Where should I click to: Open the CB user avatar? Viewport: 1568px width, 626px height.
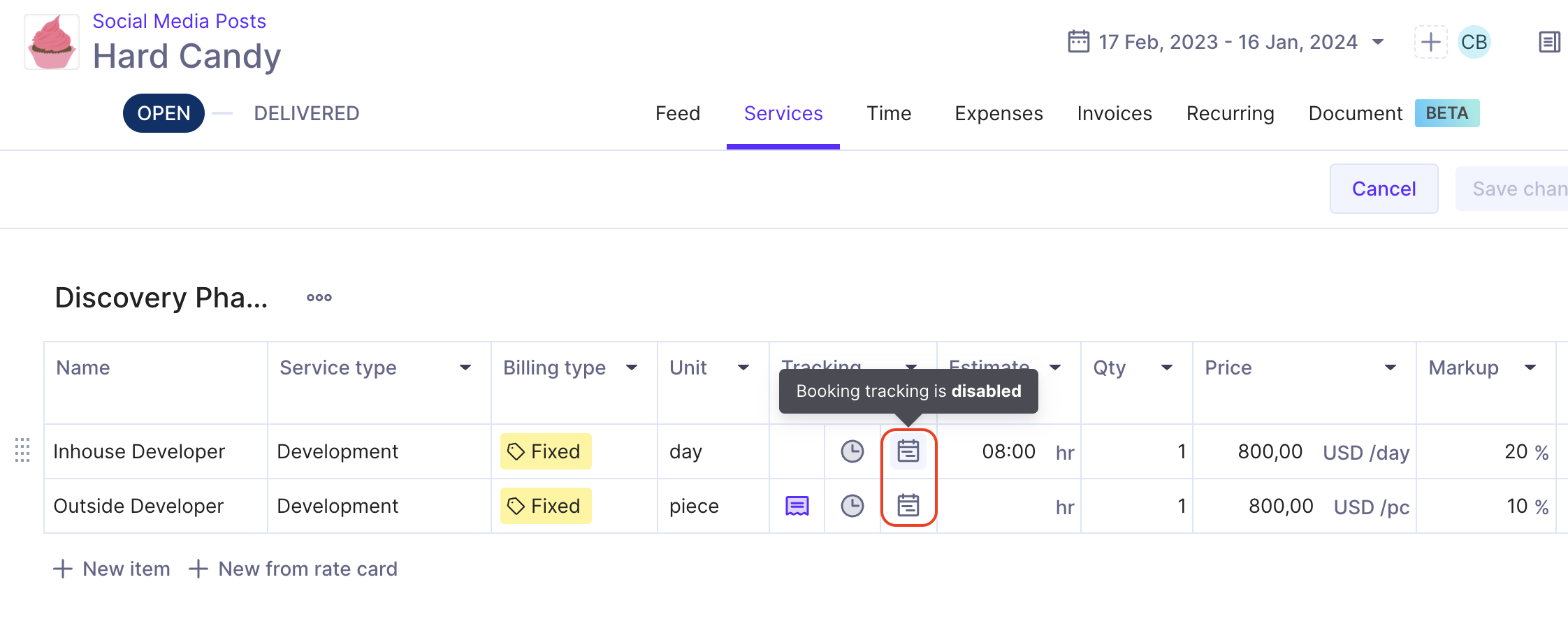point(1474,42)
